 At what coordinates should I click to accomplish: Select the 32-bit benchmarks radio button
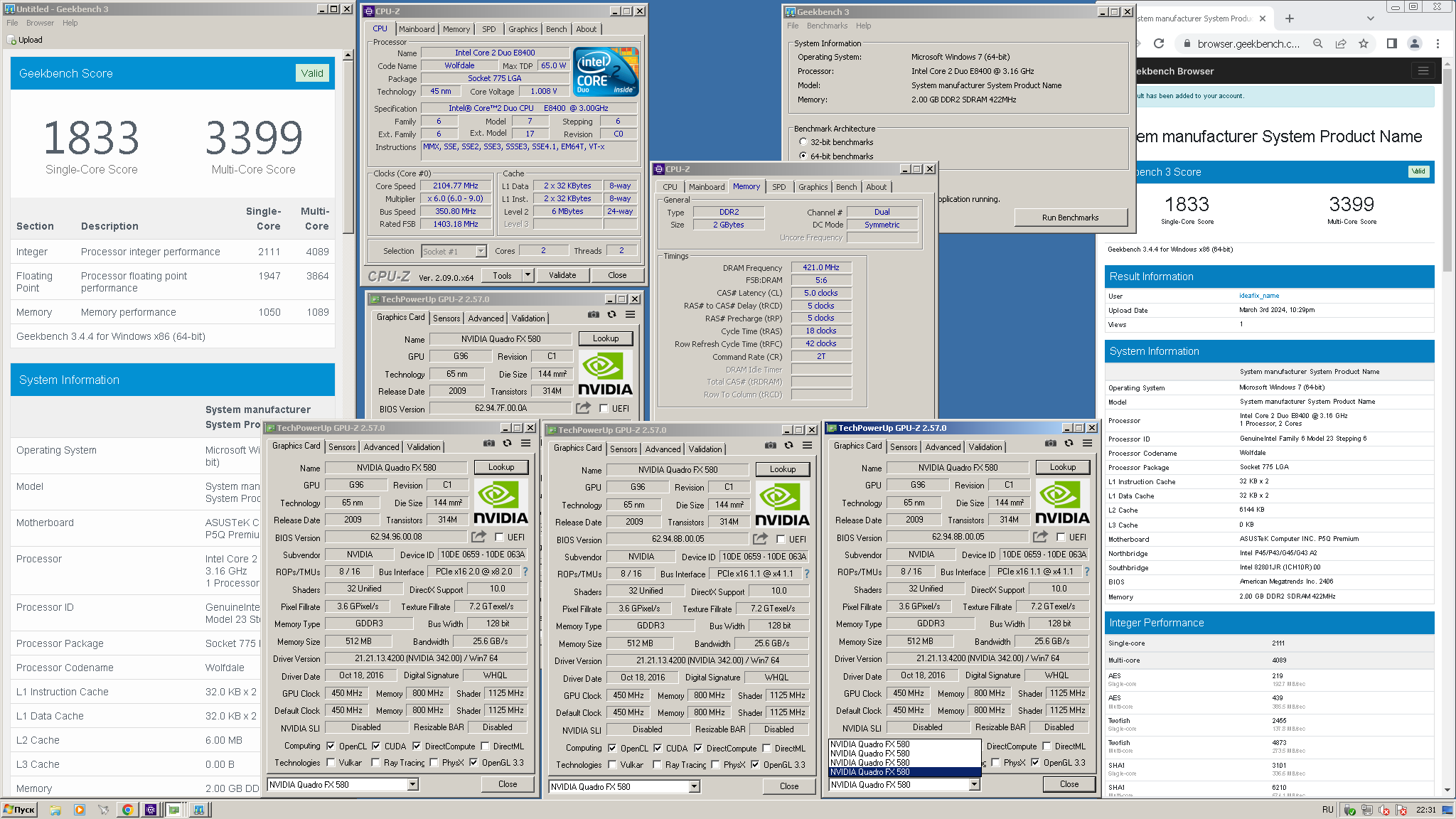pos(803,141)
